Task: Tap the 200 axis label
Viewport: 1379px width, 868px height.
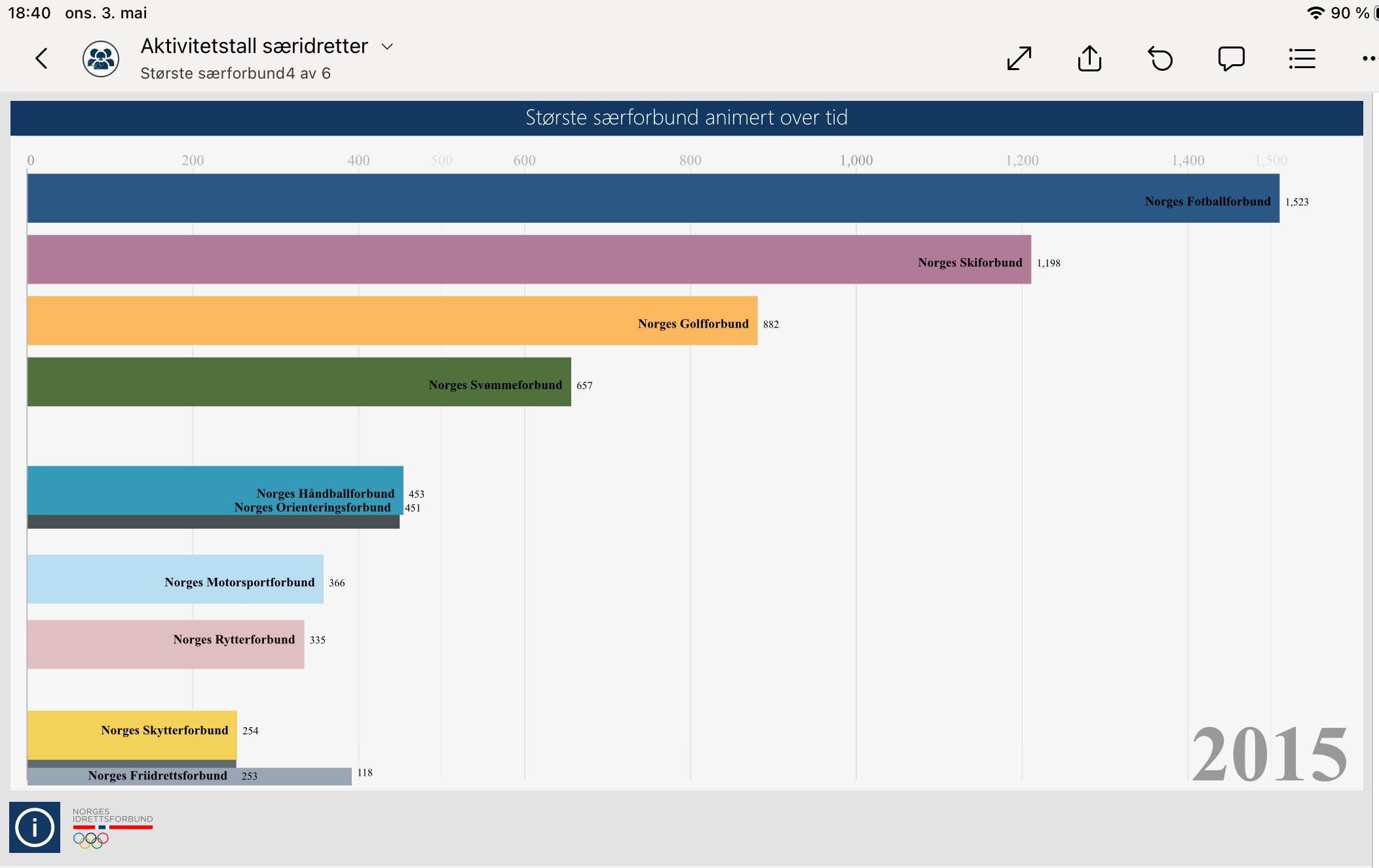Action: pyautogui.click(x=193, y=160)
